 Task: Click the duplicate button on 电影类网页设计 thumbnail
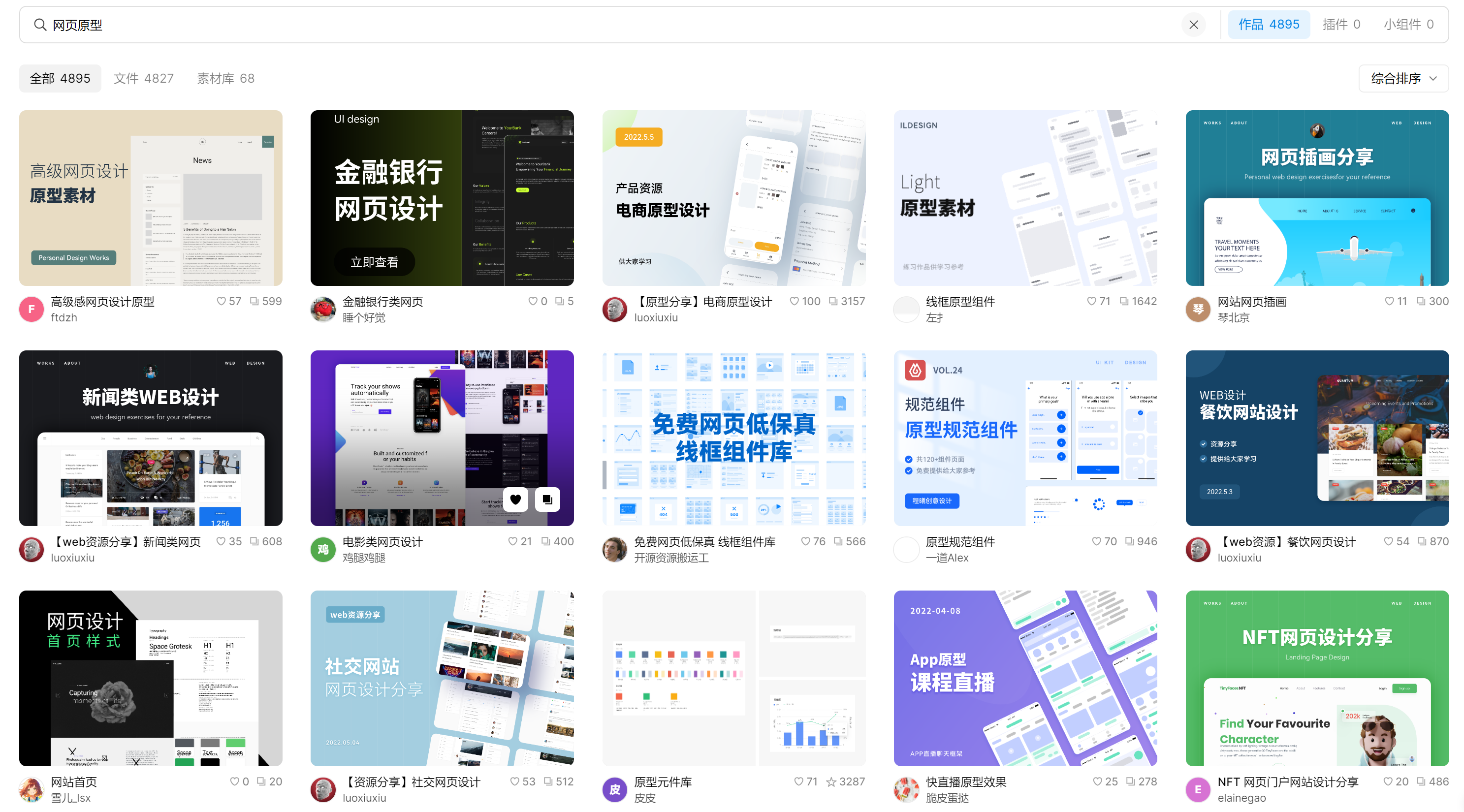coord(547,500)
